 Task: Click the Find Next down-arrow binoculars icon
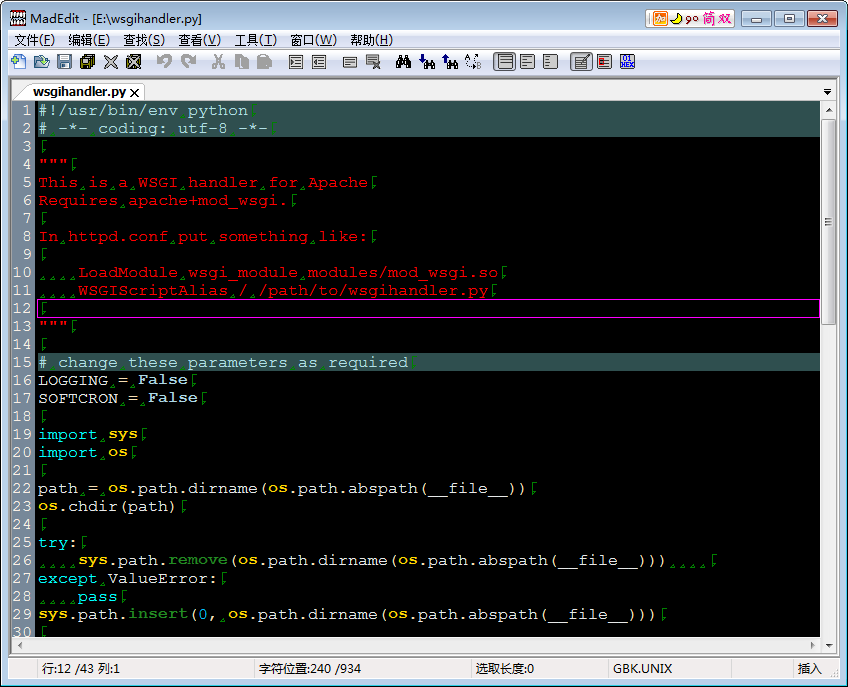click(427, 62)
